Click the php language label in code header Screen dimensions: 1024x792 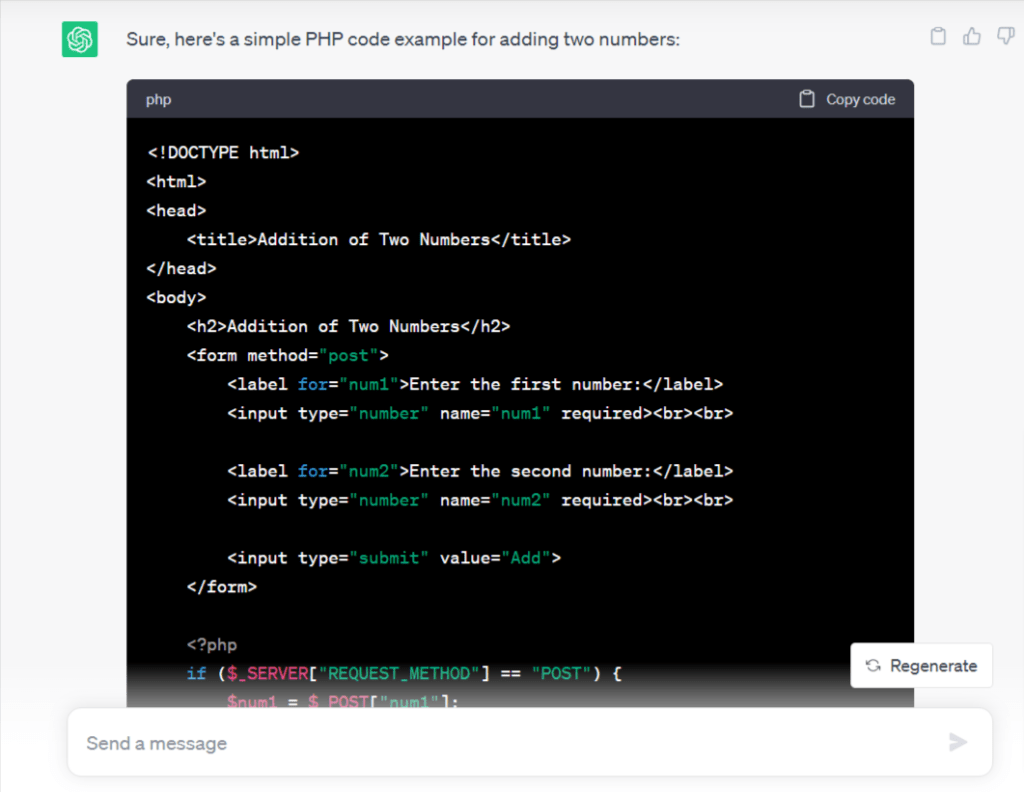coord(158,100)
